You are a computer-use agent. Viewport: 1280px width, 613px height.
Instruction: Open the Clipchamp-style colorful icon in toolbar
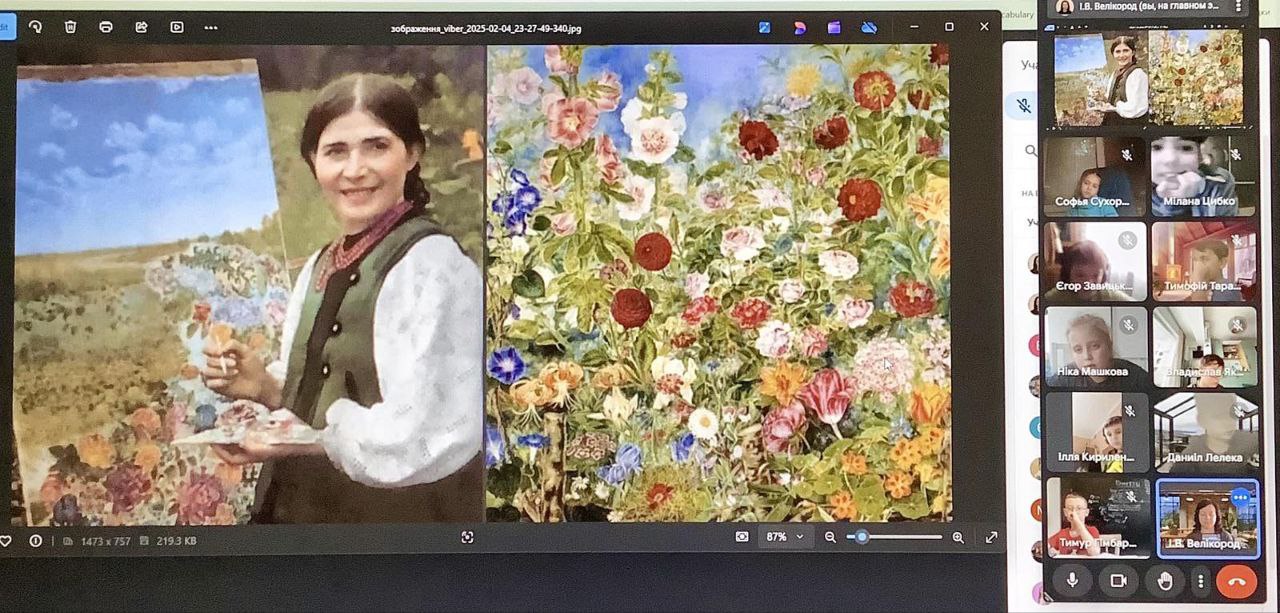coord(800,28)
